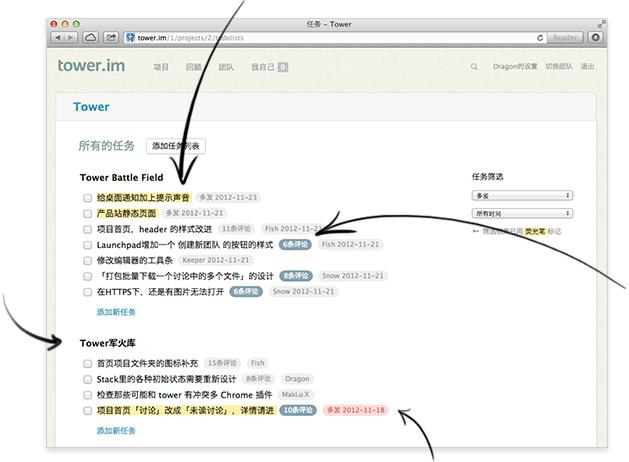Viewport: 629px width, 462px height.
Task: Open task 检查那些可能和 tower 有冲突多 Chrome 插件
Action: [x=185, y=395]
